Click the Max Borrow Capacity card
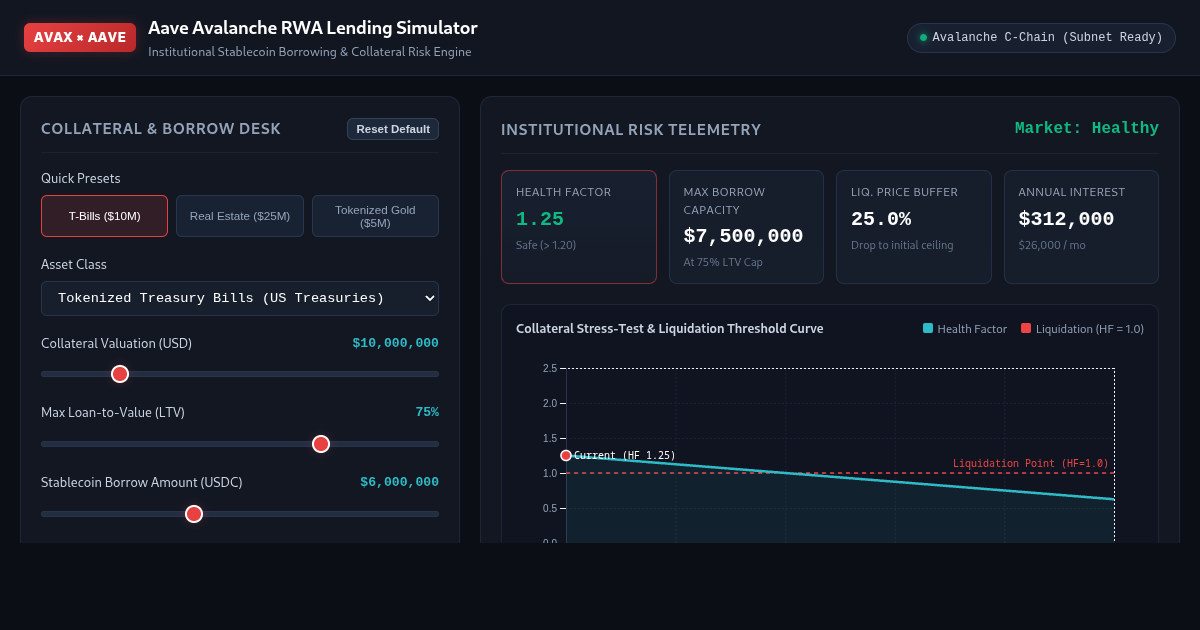 (x=746, y=227)
